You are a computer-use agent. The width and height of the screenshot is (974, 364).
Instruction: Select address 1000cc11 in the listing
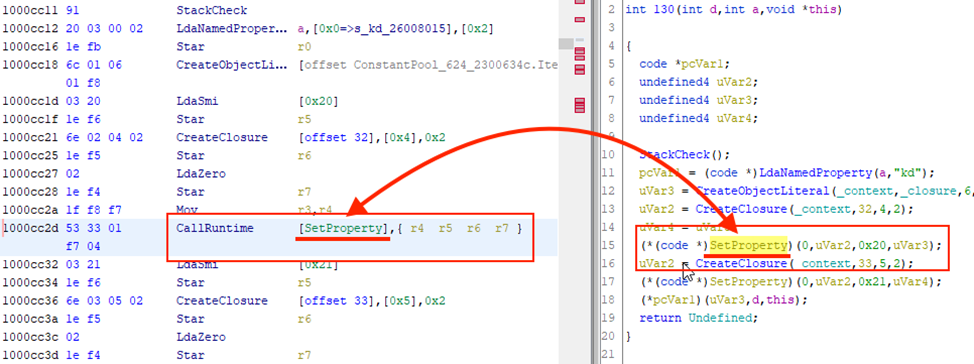[31, 11]
